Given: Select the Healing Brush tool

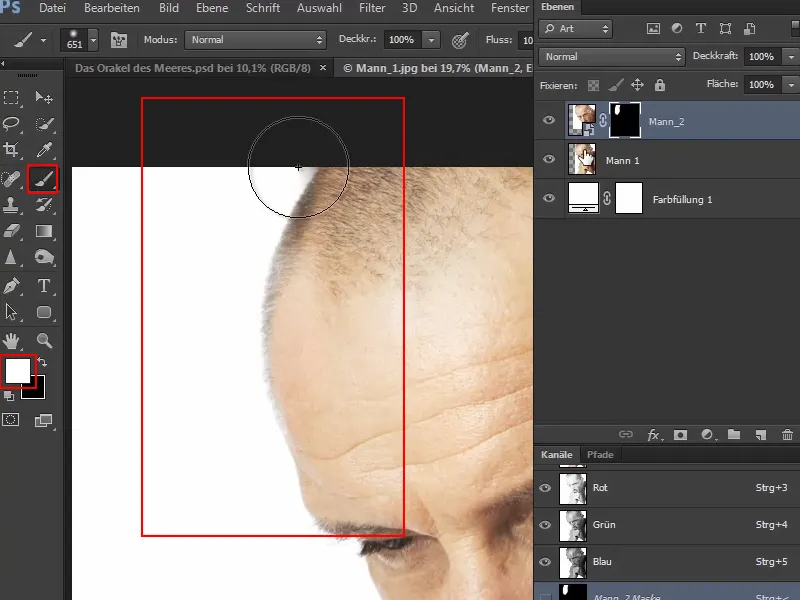Looking at the screenshot, I should [11, 179].
